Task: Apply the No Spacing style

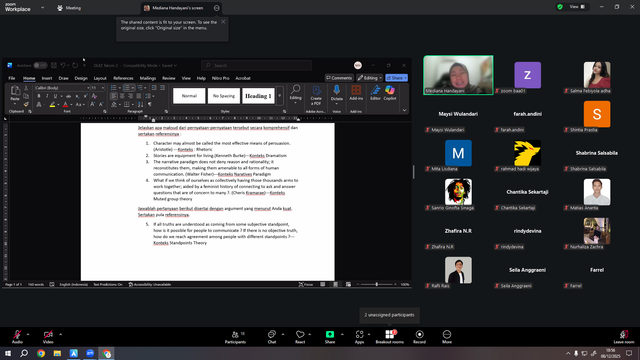Action: (224, 96)
